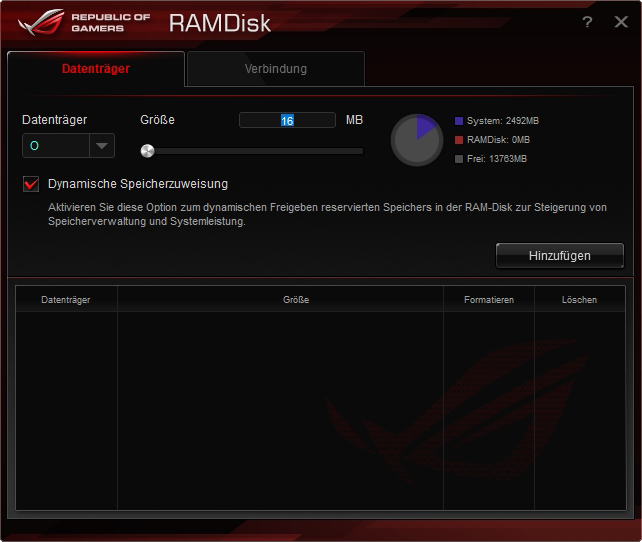Click the Größe slider handle
Viewport: 642px width, 542px height.
pyautogui.click(x=147, y=151)
